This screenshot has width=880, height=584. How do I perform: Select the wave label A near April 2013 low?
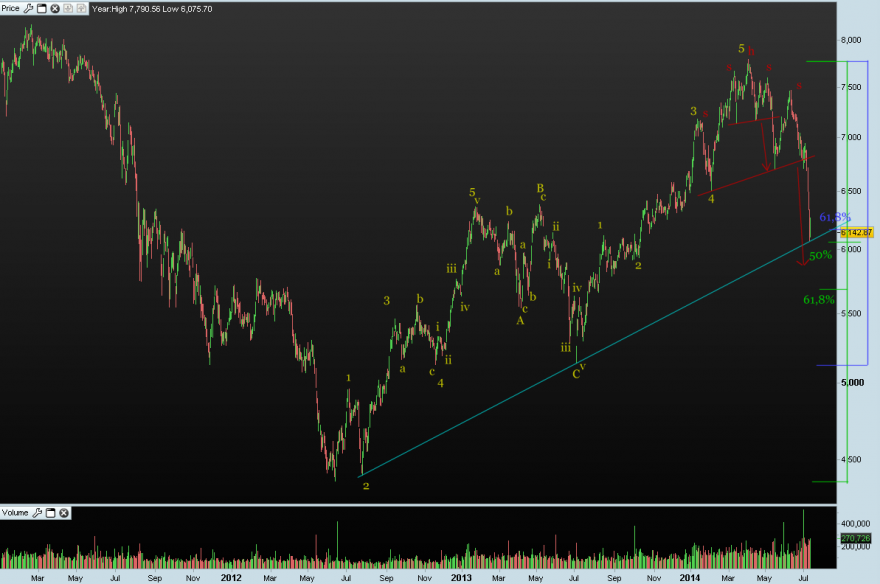(520, 321)
